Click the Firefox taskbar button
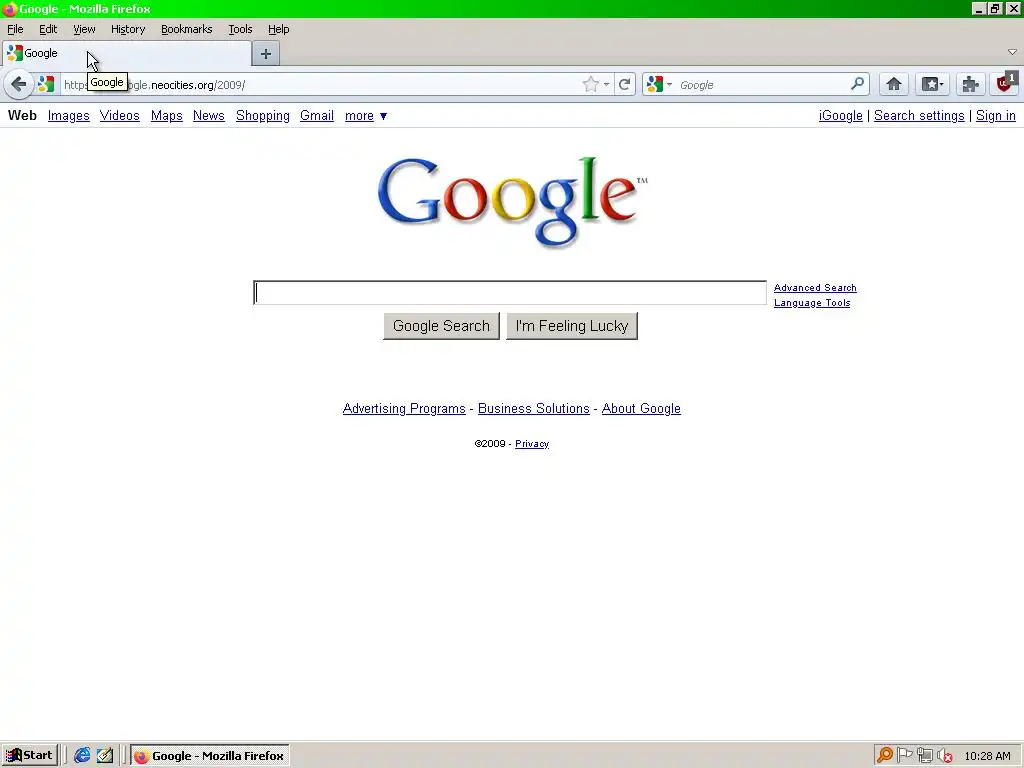The height and width of the screenshot is (768, 1024). (x=210, y=756)
